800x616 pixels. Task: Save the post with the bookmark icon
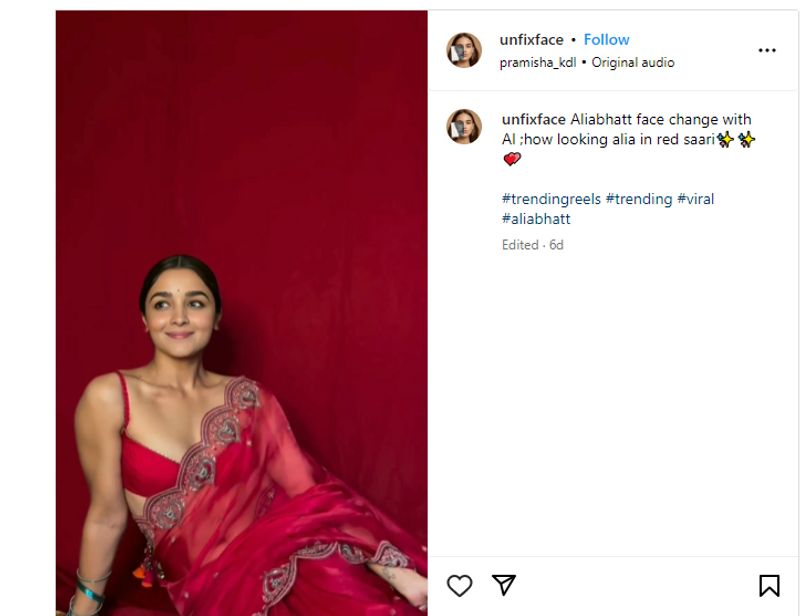tap(768, 585)
